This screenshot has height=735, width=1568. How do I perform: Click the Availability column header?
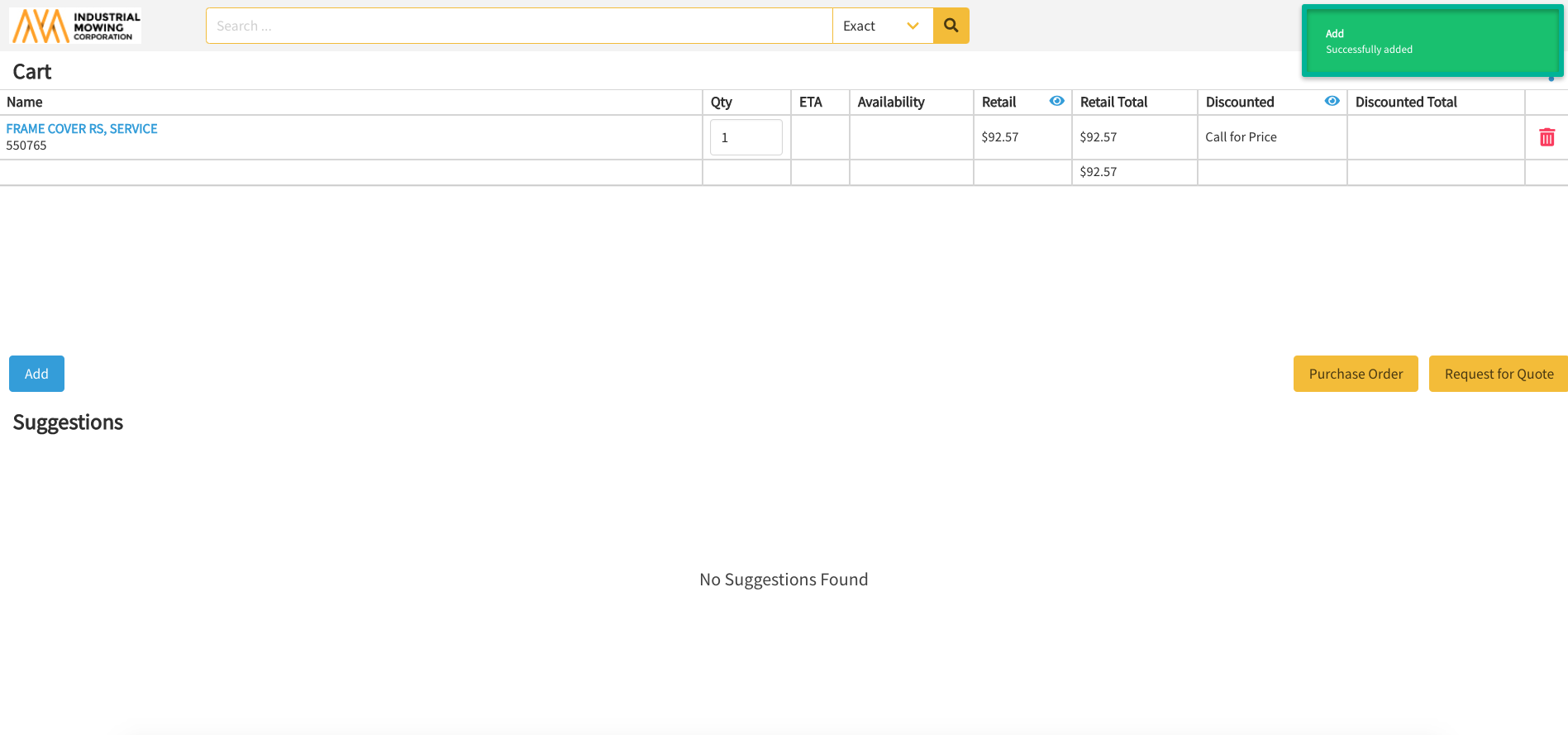pos(890,103)
